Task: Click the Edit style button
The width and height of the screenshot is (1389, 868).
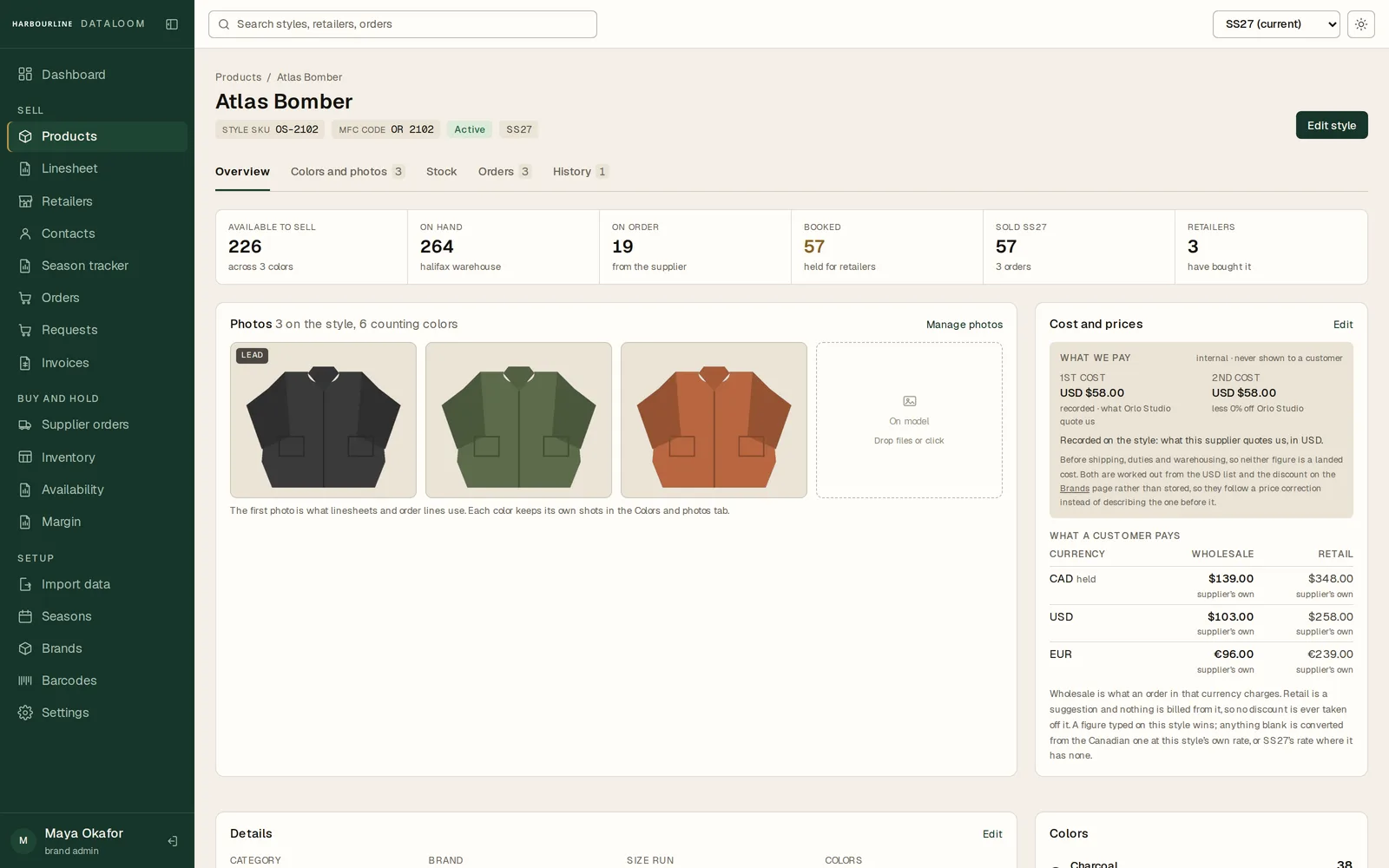Action: (x=1332, y=125)
